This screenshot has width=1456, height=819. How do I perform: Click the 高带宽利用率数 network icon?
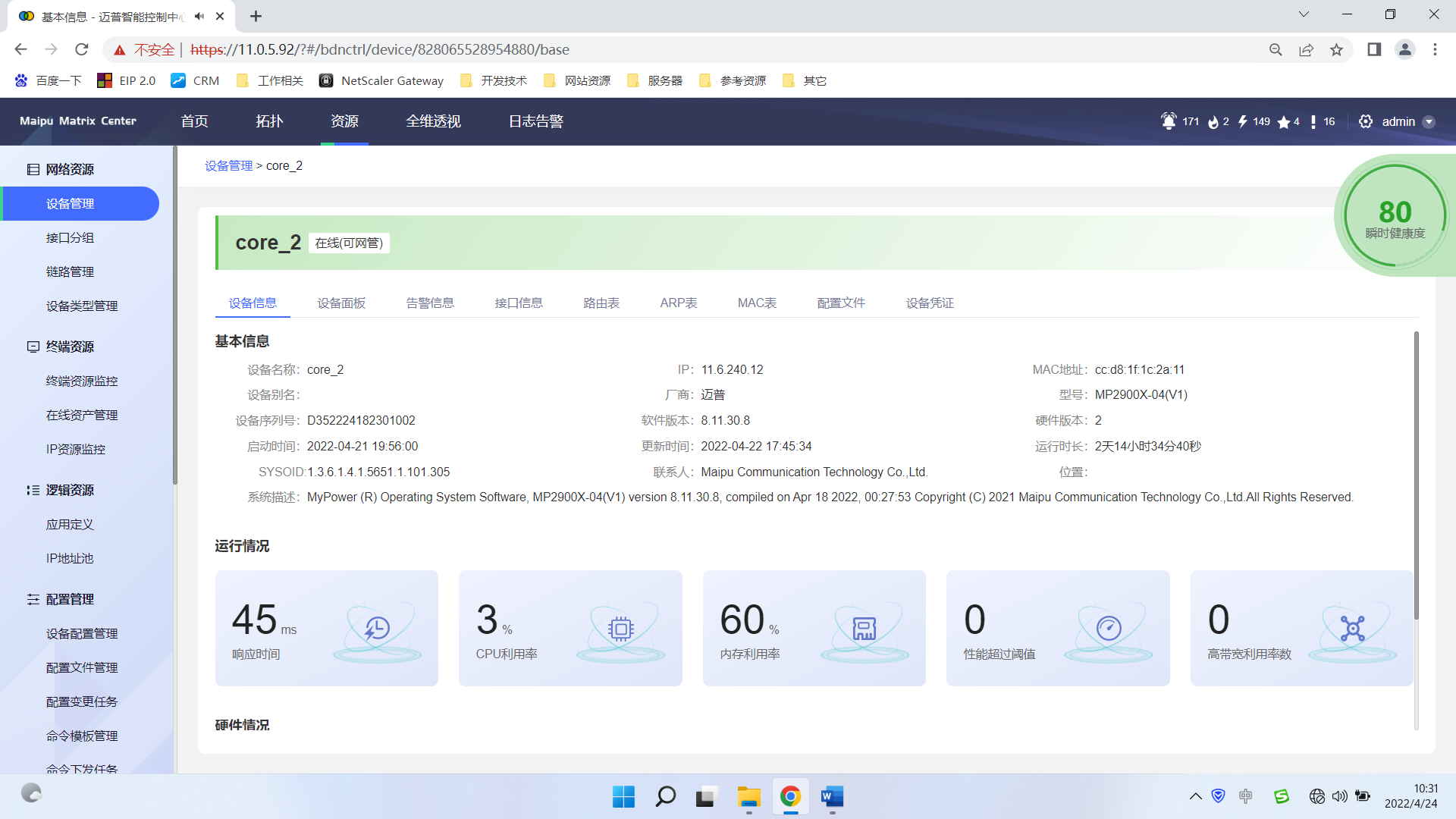[x=1352, y=628]
